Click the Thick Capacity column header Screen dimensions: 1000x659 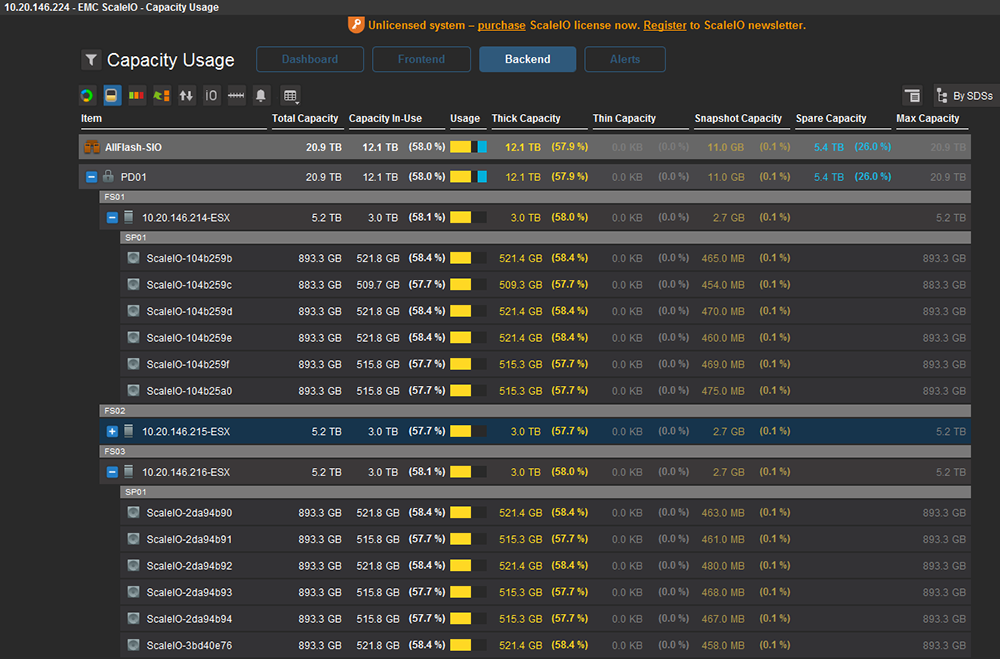tap(526, 119)
